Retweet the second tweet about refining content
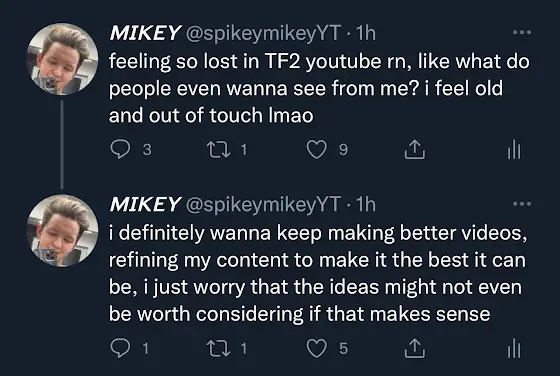 [x=219, y=348]
